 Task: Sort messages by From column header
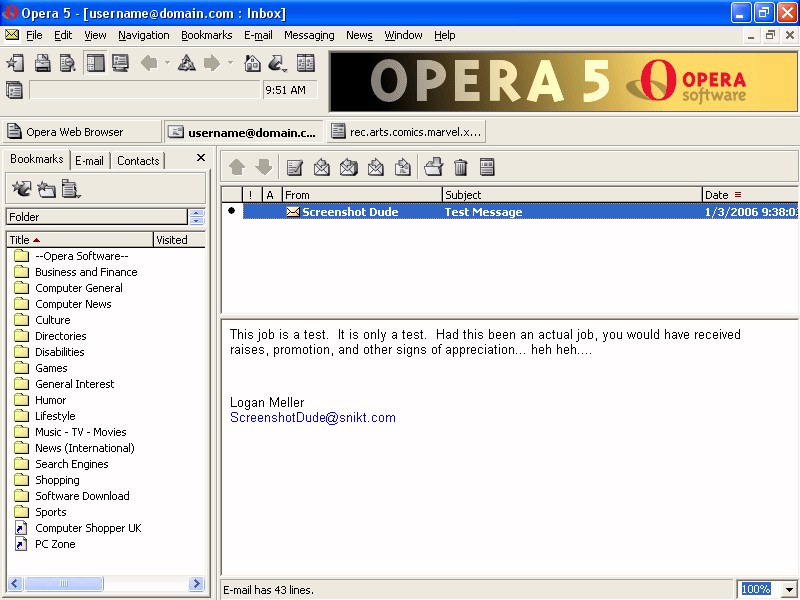click(362, 195)
